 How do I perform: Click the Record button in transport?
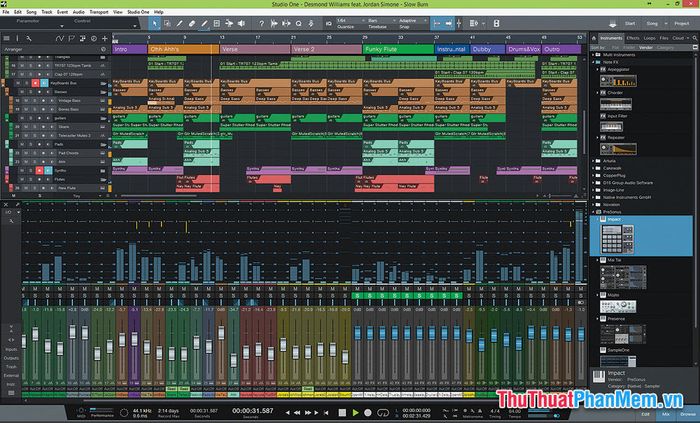tap(368, 413)
